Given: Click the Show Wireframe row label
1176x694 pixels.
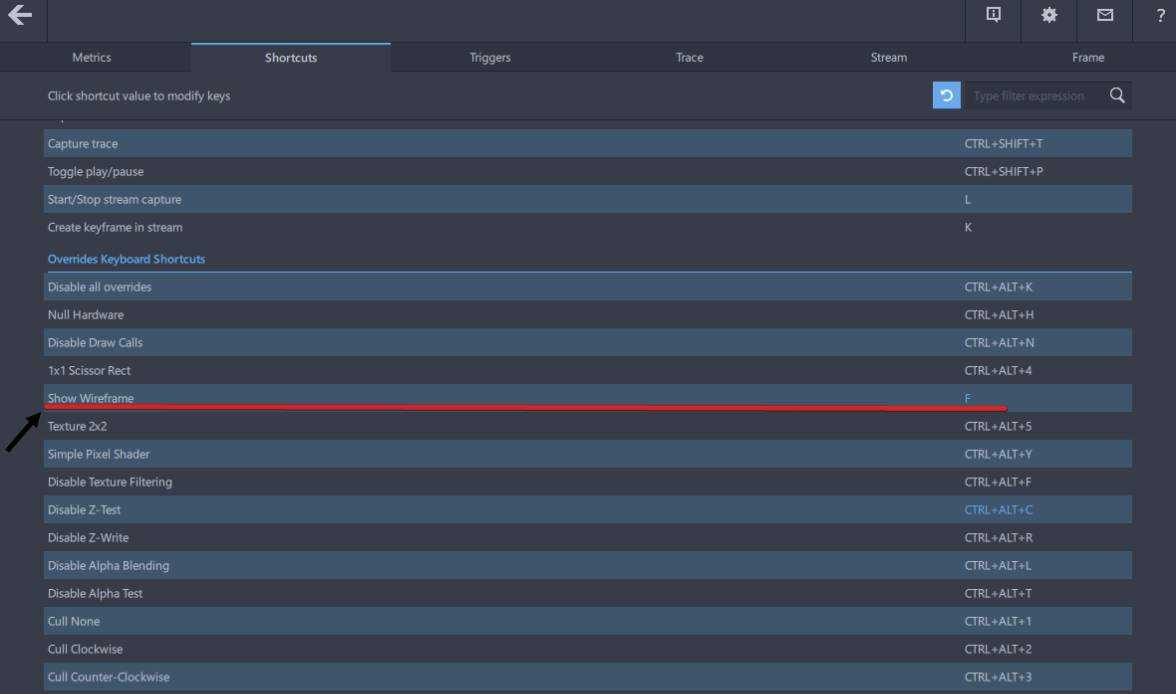Looking at the screenshot, I should (x=91, y=398).
